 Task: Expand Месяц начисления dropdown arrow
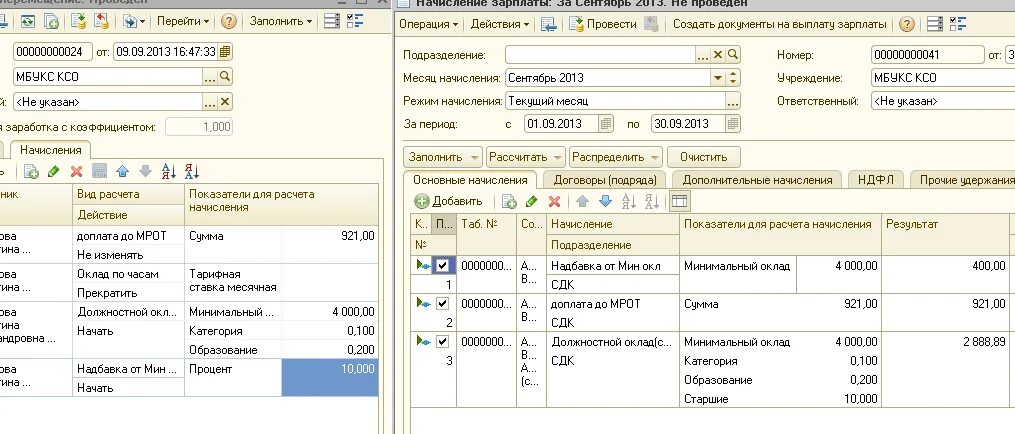(717, 78)
